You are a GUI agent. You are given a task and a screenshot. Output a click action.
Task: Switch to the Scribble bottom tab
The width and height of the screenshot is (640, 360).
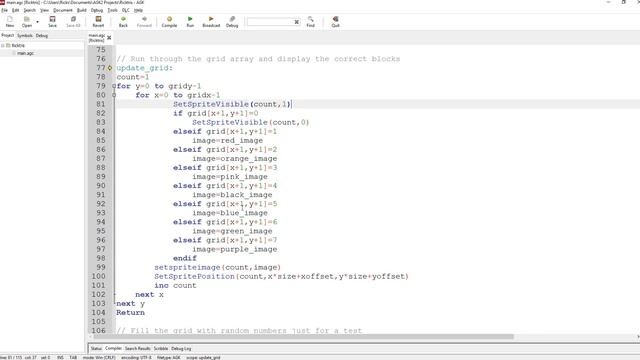pos(161,349)
